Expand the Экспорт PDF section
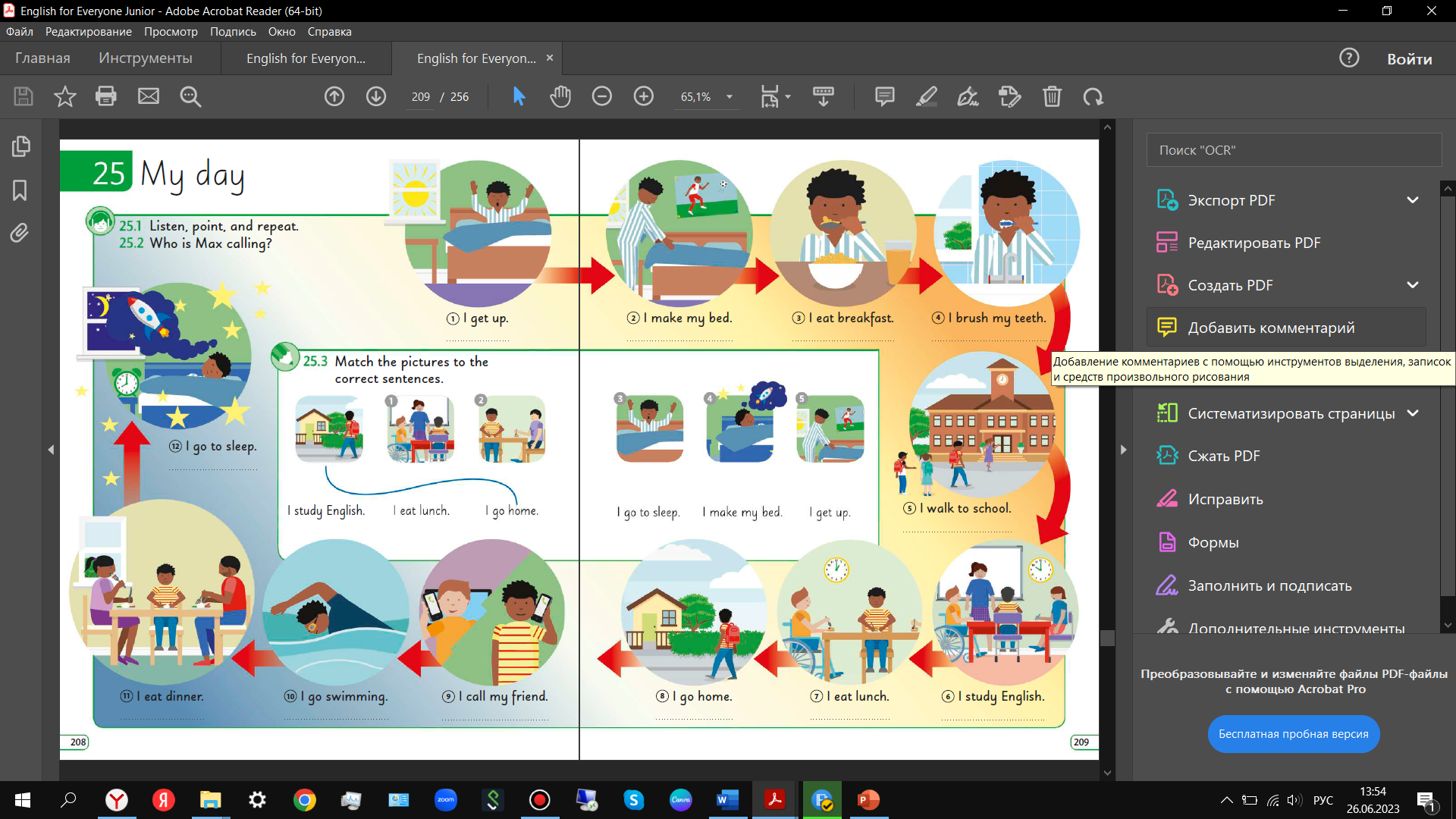Viewport: 1456px width, 819px height. click(x=1412, y=200)
